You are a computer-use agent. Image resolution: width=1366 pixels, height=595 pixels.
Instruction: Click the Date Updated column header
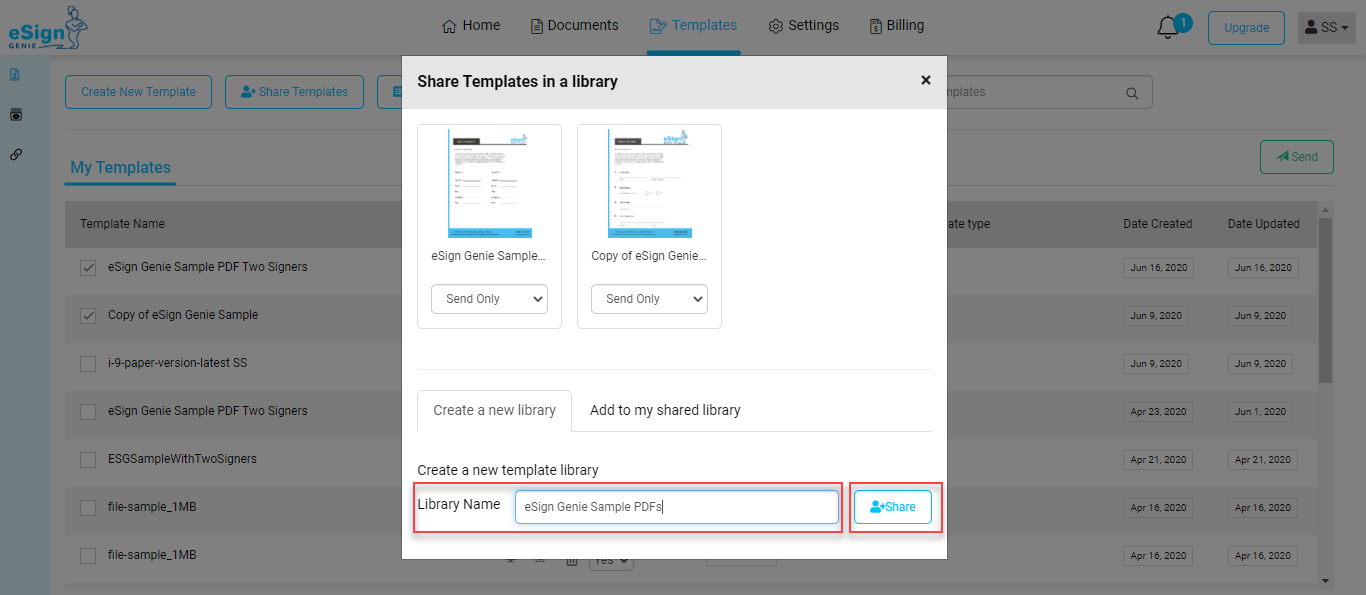pyautogui.click(x=1263, y=224)
